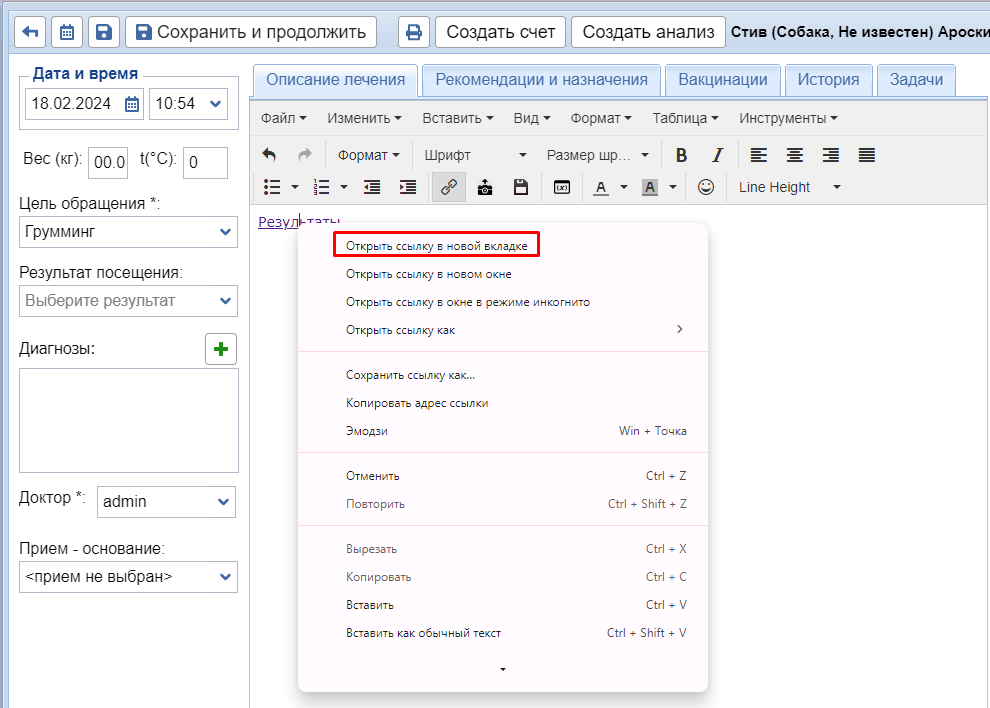
Task: Click the print icon in top toolbar
Action: coord(414,32)
